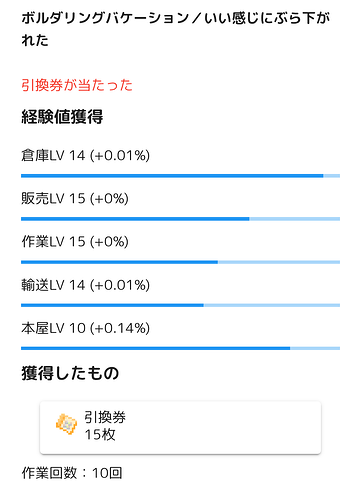Click the ボルダリングバケーション result title
Screen dimensions: 360x500
tap(176, 29)
